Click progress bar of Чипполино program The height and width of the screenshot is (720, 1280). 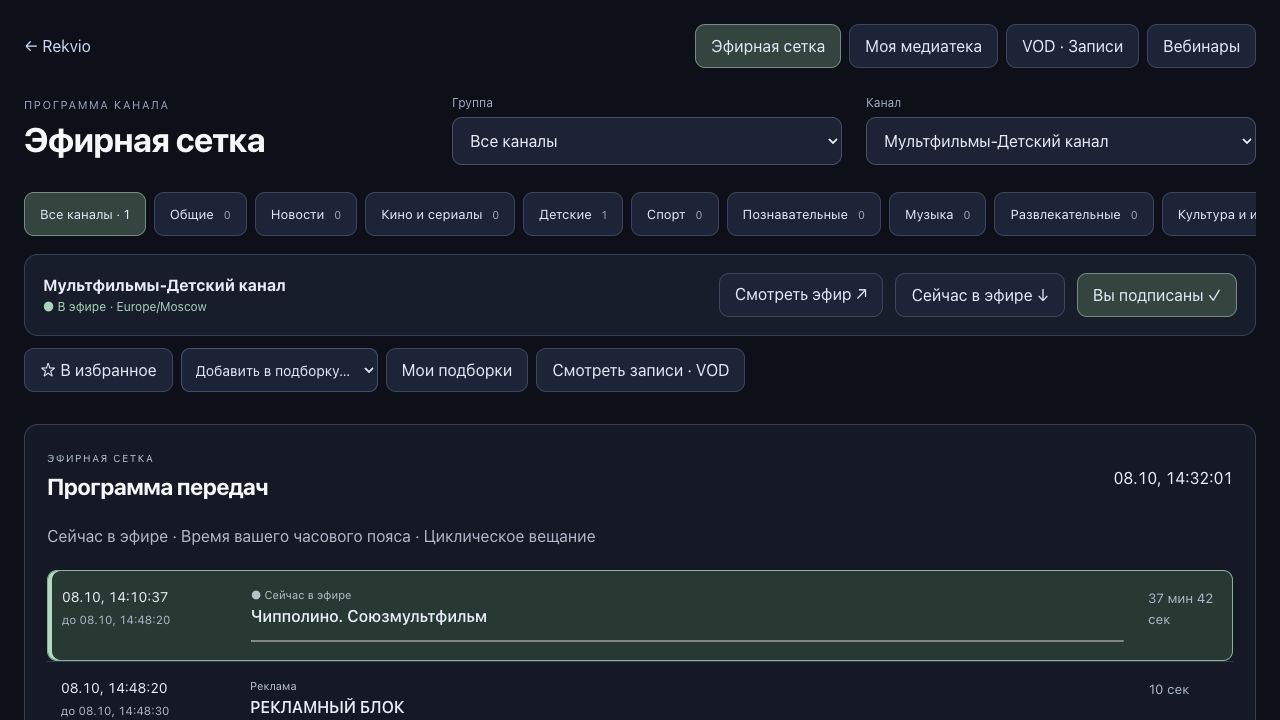click(x=687, y=640)
